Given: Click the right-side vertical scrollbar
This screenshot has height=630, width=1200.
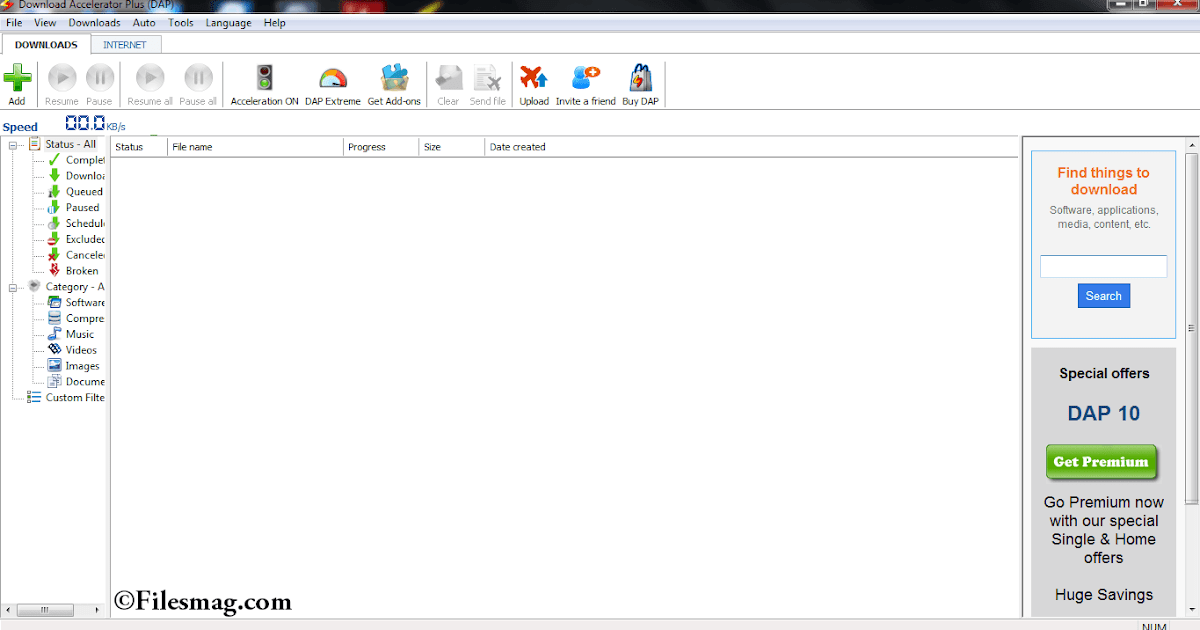Looking at the screenshot, I should (1191, 328).
